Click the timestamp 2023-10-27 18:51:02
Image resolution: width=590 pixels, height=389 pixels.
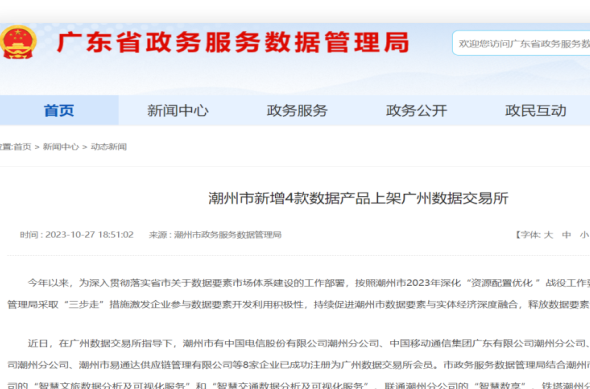tap(90, 235)
